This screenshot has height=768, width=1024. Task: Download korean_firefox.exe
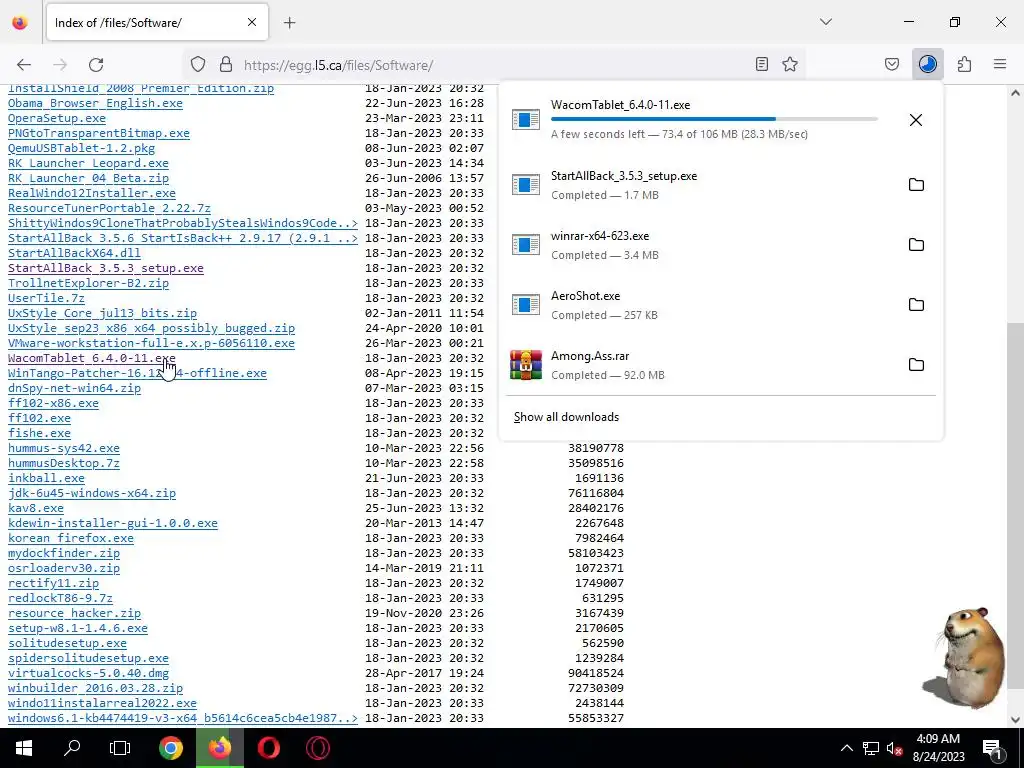71,539
